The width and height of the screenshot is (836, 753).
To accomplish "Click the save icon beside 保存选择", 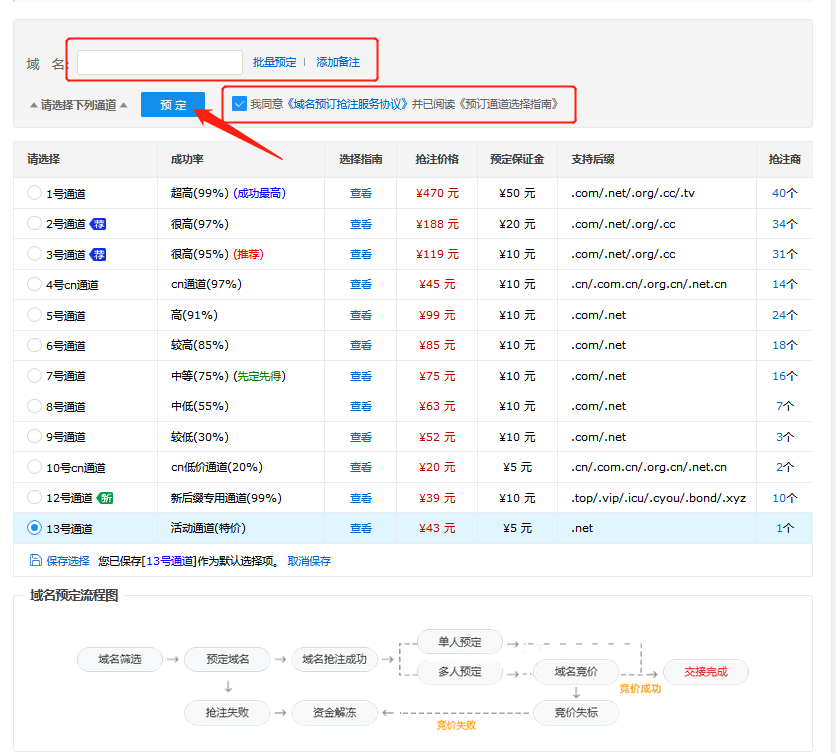I will [x=36, y=560].
